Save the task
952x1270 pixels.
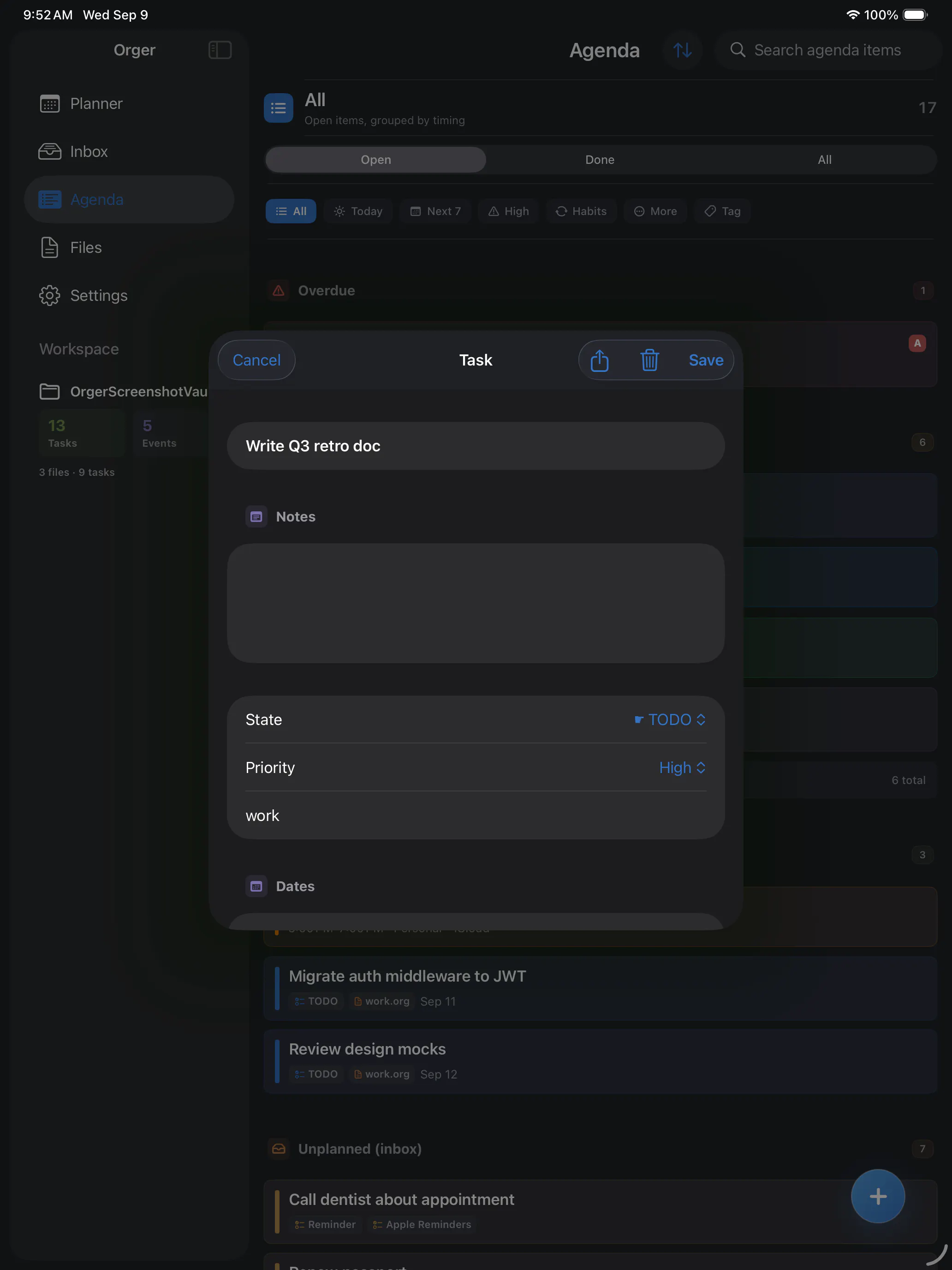click(706, 360)
